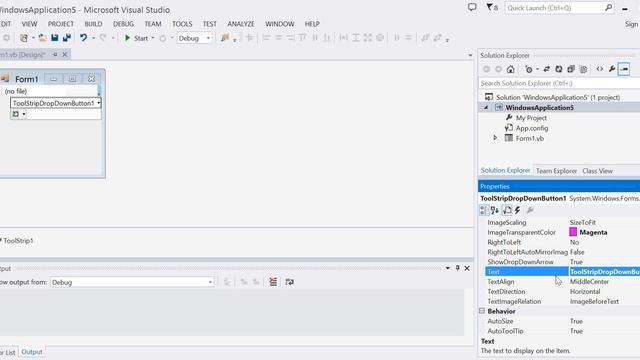Open the ANALYZE menu

(x=241, y=24)
